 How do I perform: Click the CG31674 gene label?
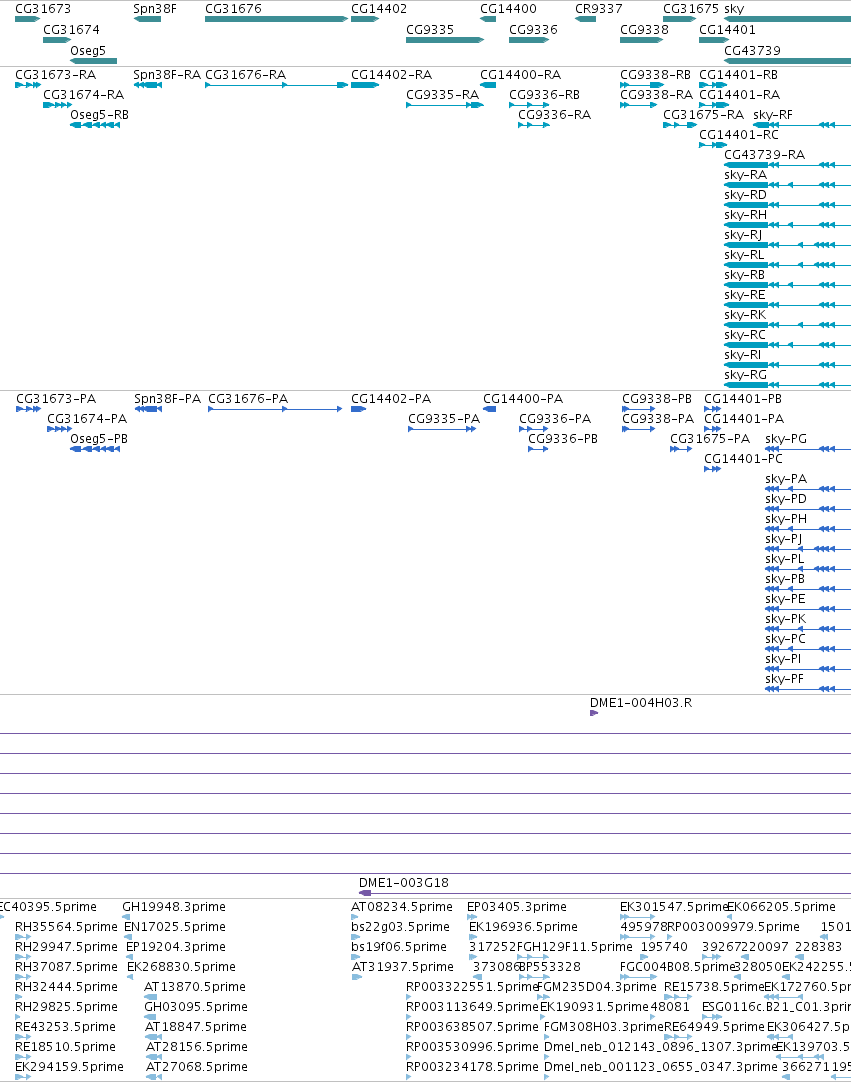click(71, 30)
